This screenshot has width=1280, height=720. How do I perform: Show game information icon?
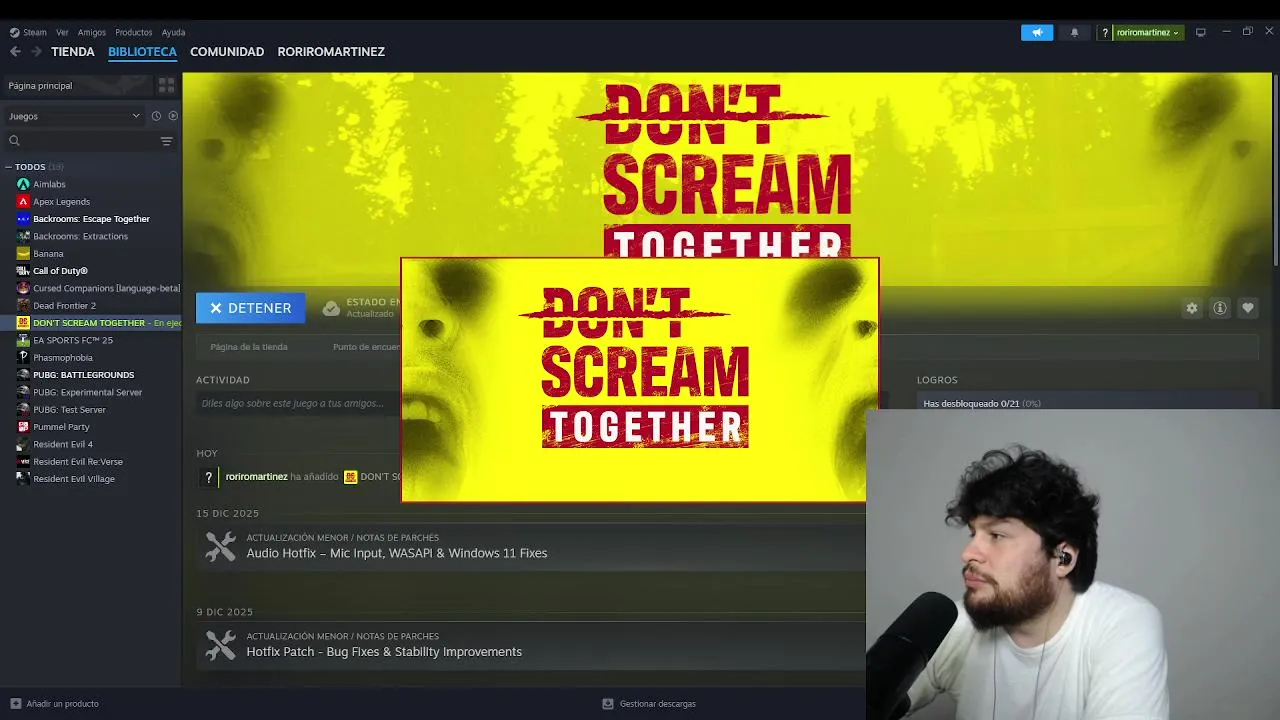click(x=1220, y=308)
